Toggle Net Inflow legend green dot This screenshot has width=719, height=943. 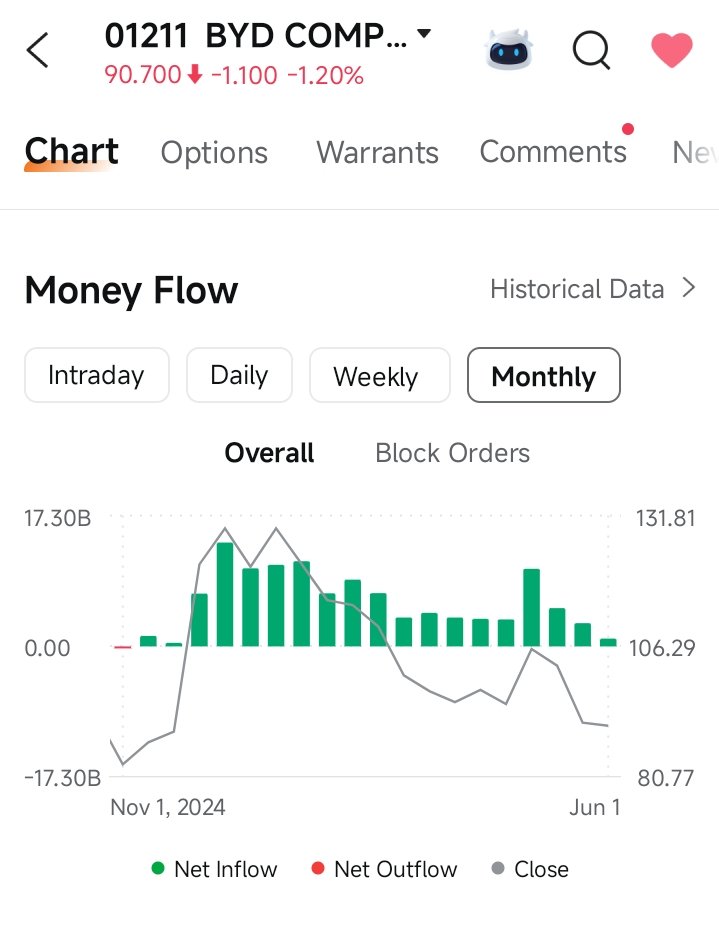[x=158, y=868]
